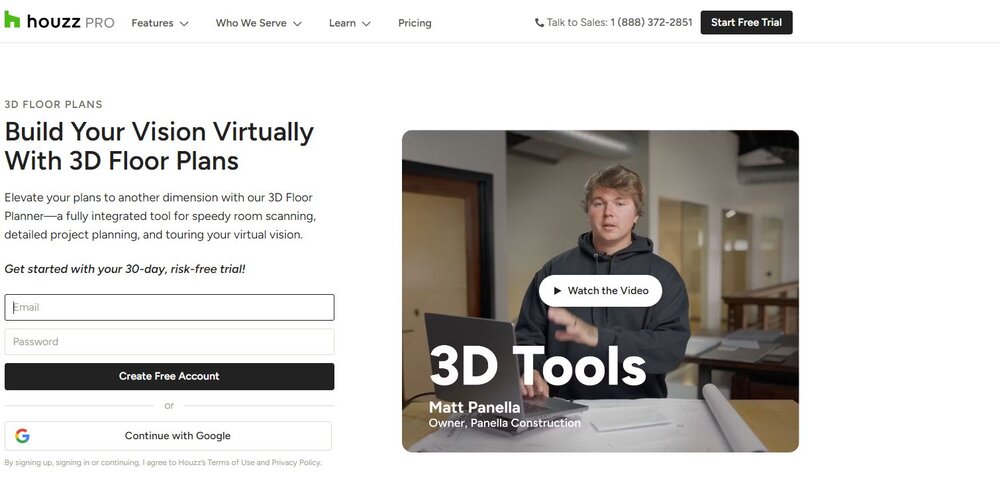The image size is (1000, 477).
Task: Click the PRO text beside the logo
Action: click(99, 22)
